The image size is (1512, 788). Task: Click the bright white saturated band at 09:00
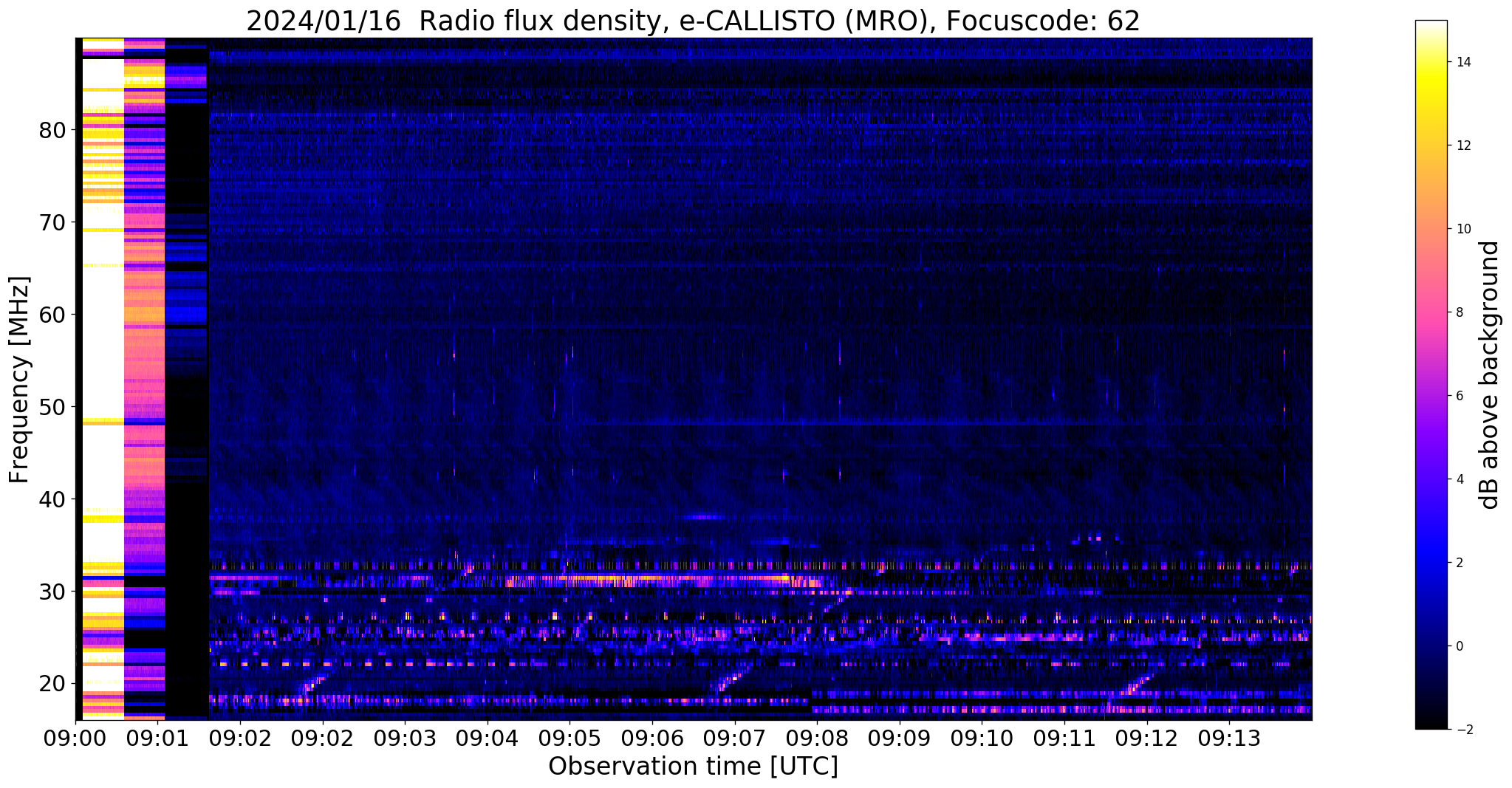point(103,378)
